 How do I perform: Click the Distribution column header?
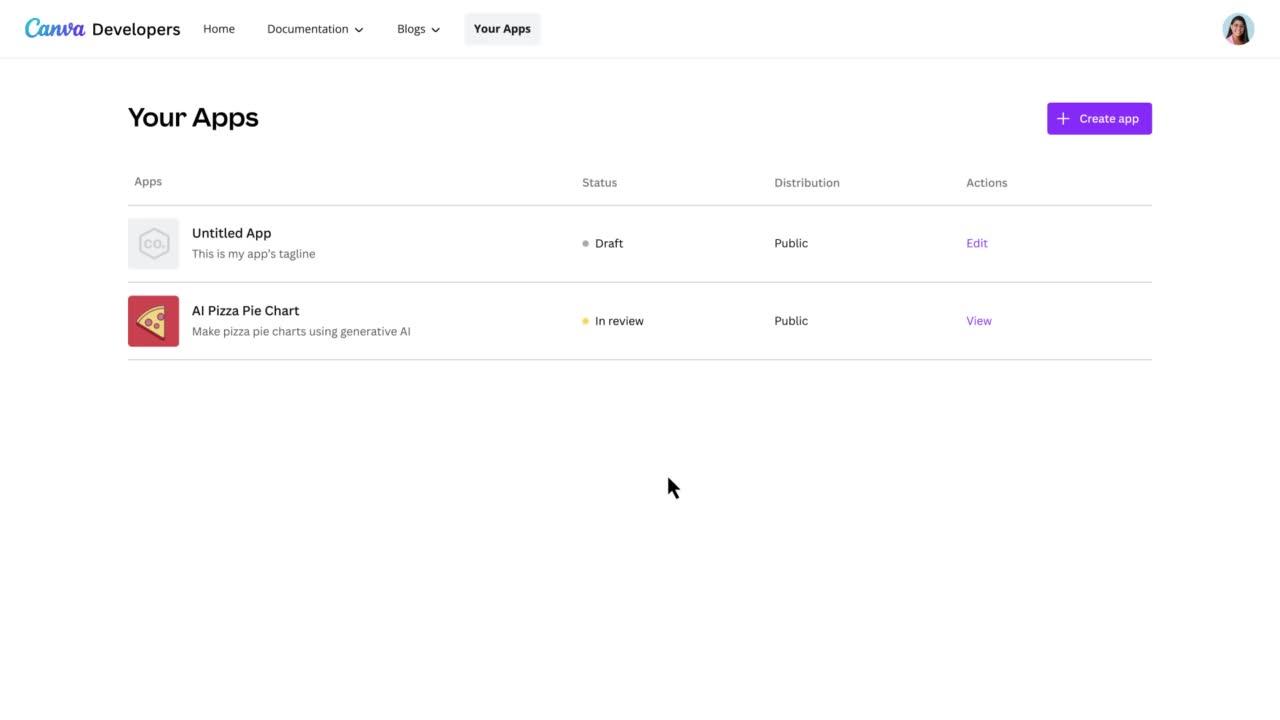click(x=806, y=183)
